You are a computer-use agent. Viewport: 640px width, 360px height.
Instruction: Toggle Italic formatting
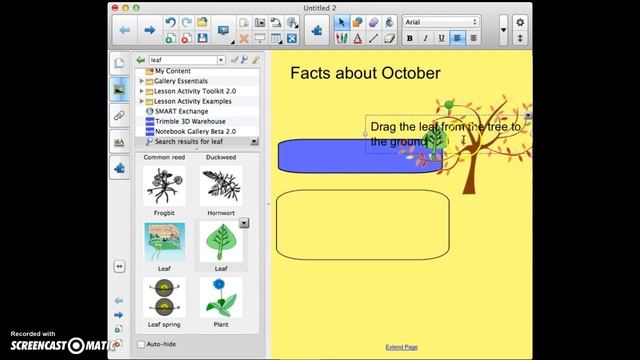pos(426,38)
